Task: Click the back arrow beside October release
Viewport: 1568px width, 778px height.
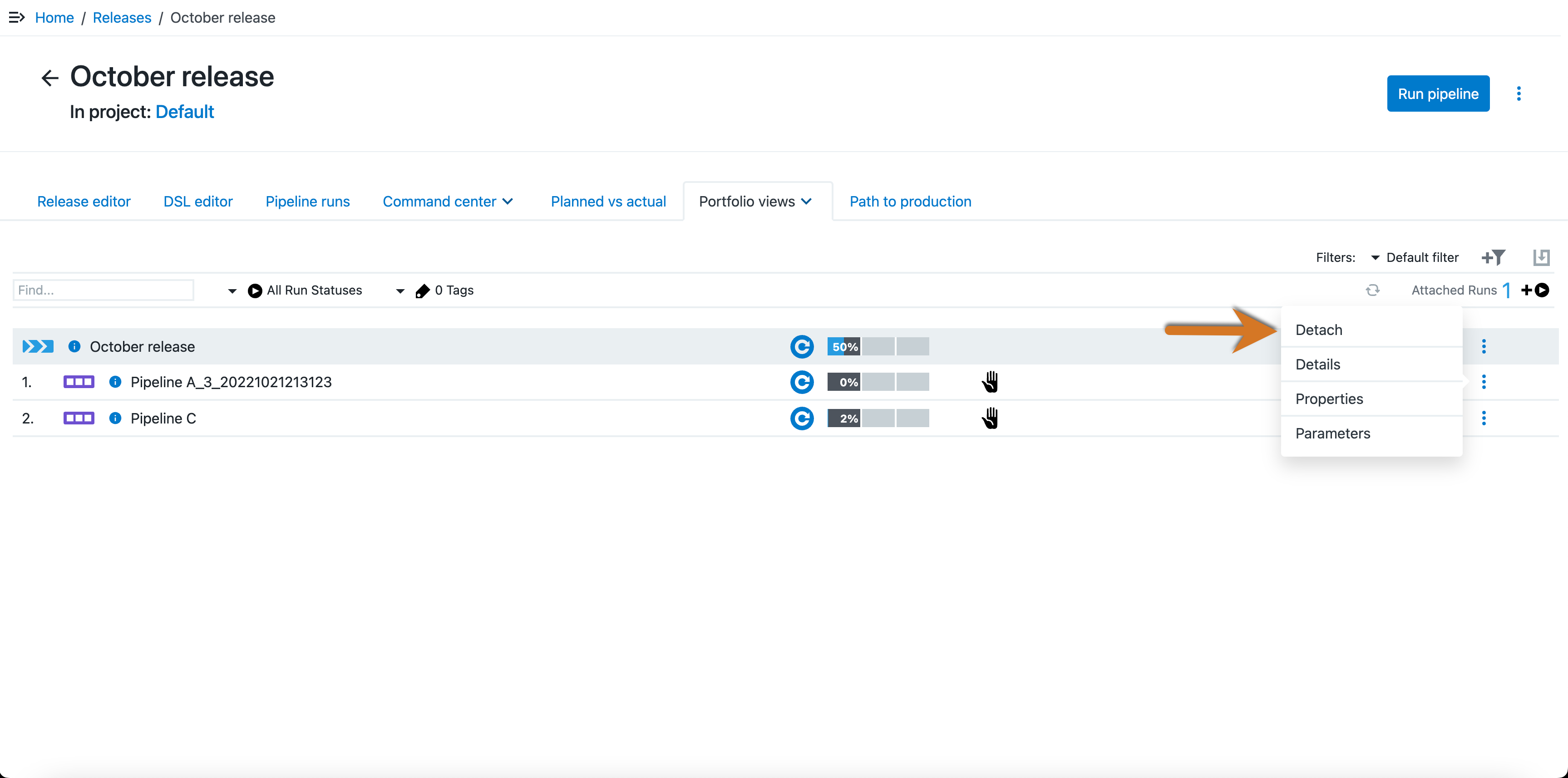Action: pos(49,78)
